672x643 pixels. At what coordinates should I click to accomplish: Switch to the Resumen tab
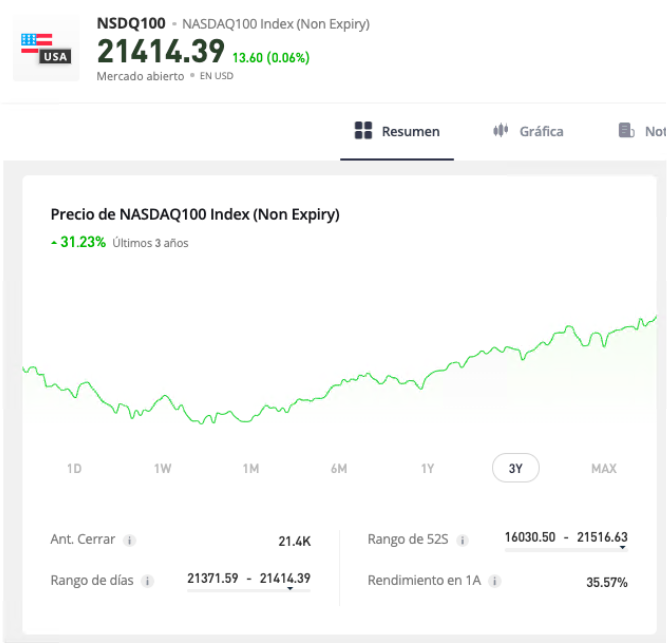coord(397,132)
